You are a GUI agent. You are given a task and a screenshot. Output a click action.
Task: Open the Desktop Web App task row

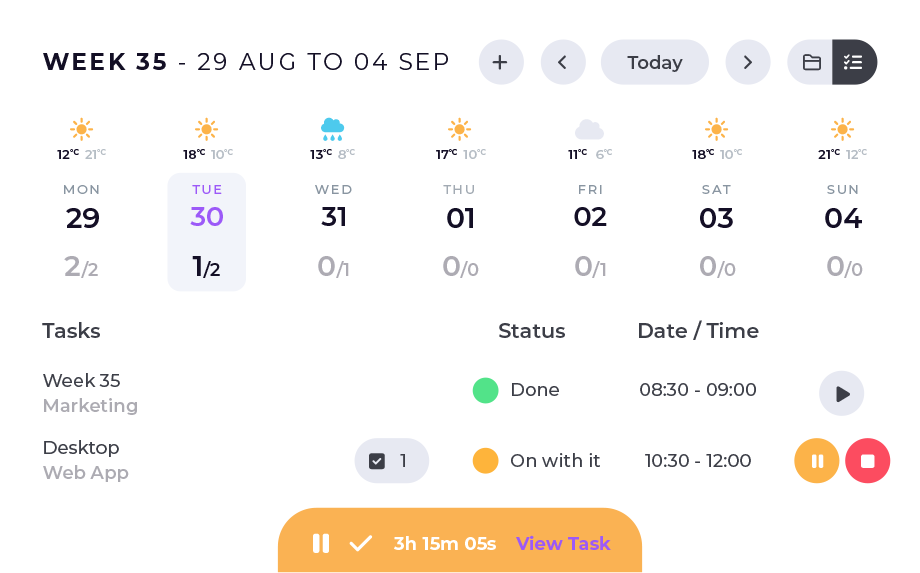[85, 459]
